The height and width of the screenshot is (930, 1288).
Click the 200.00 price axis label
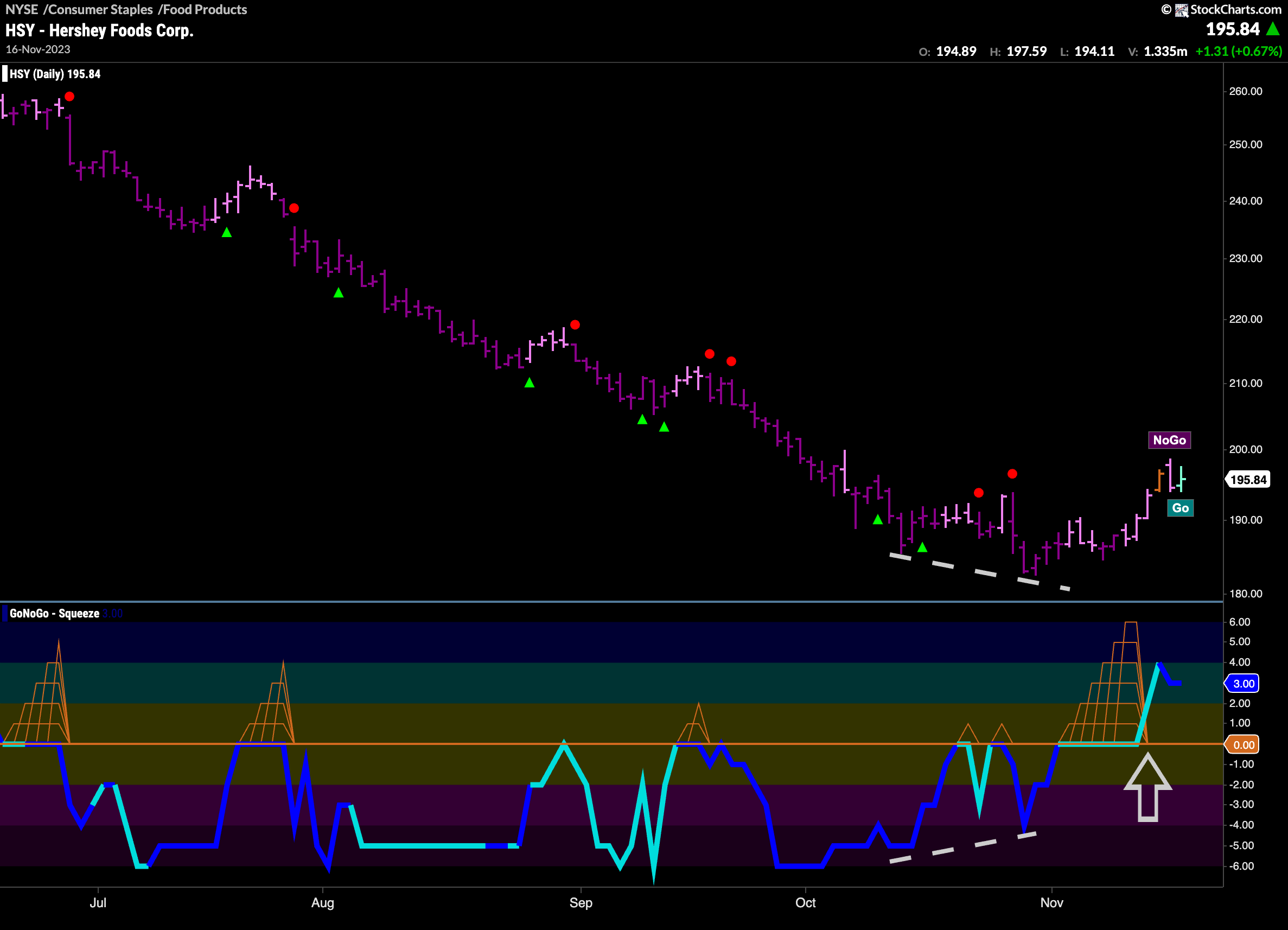coord(1245,449)
